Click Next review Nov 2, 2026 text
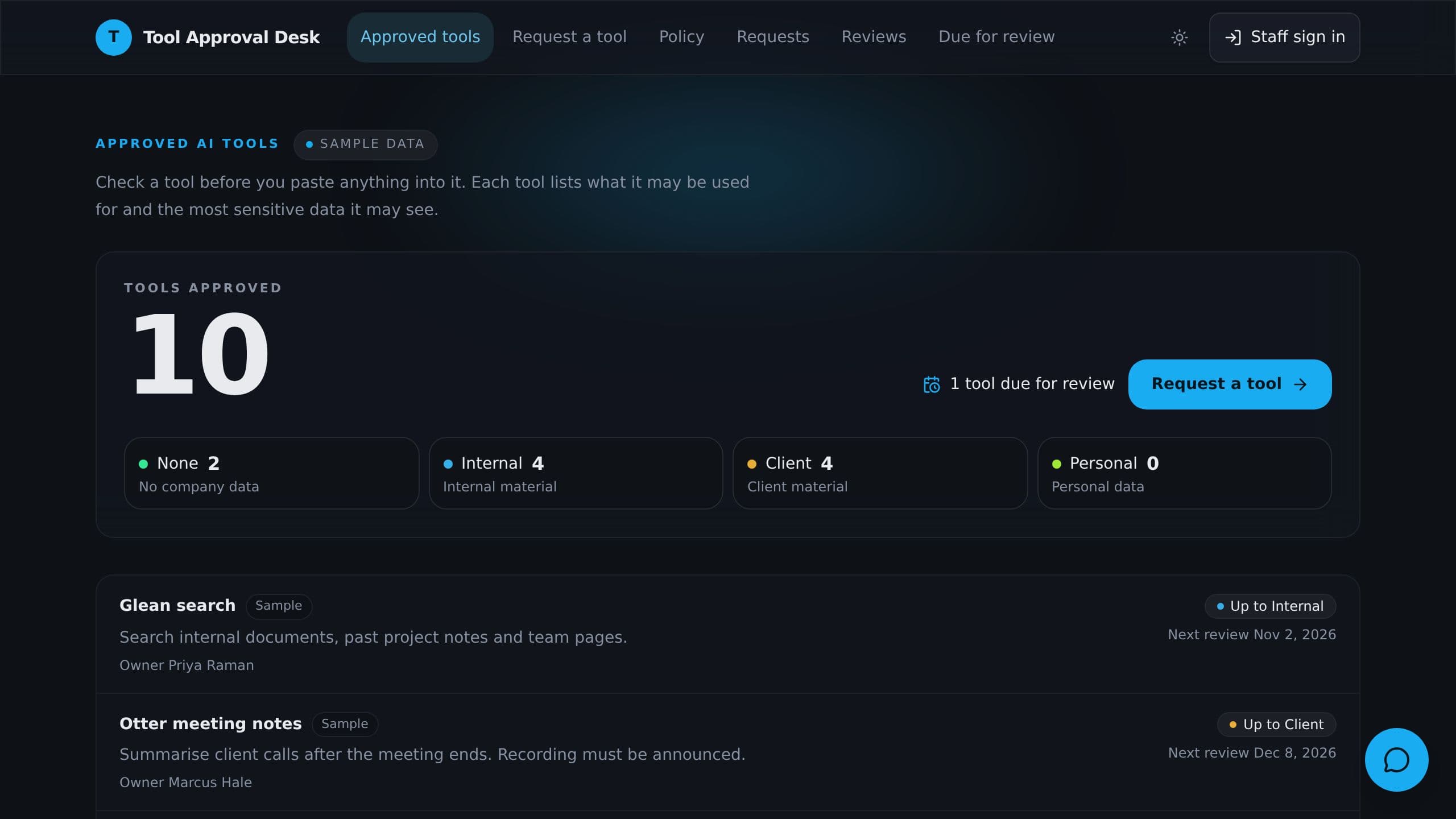Image resolution: width=1456 pixels, height=819 pixels. (x=1252, y=635)
